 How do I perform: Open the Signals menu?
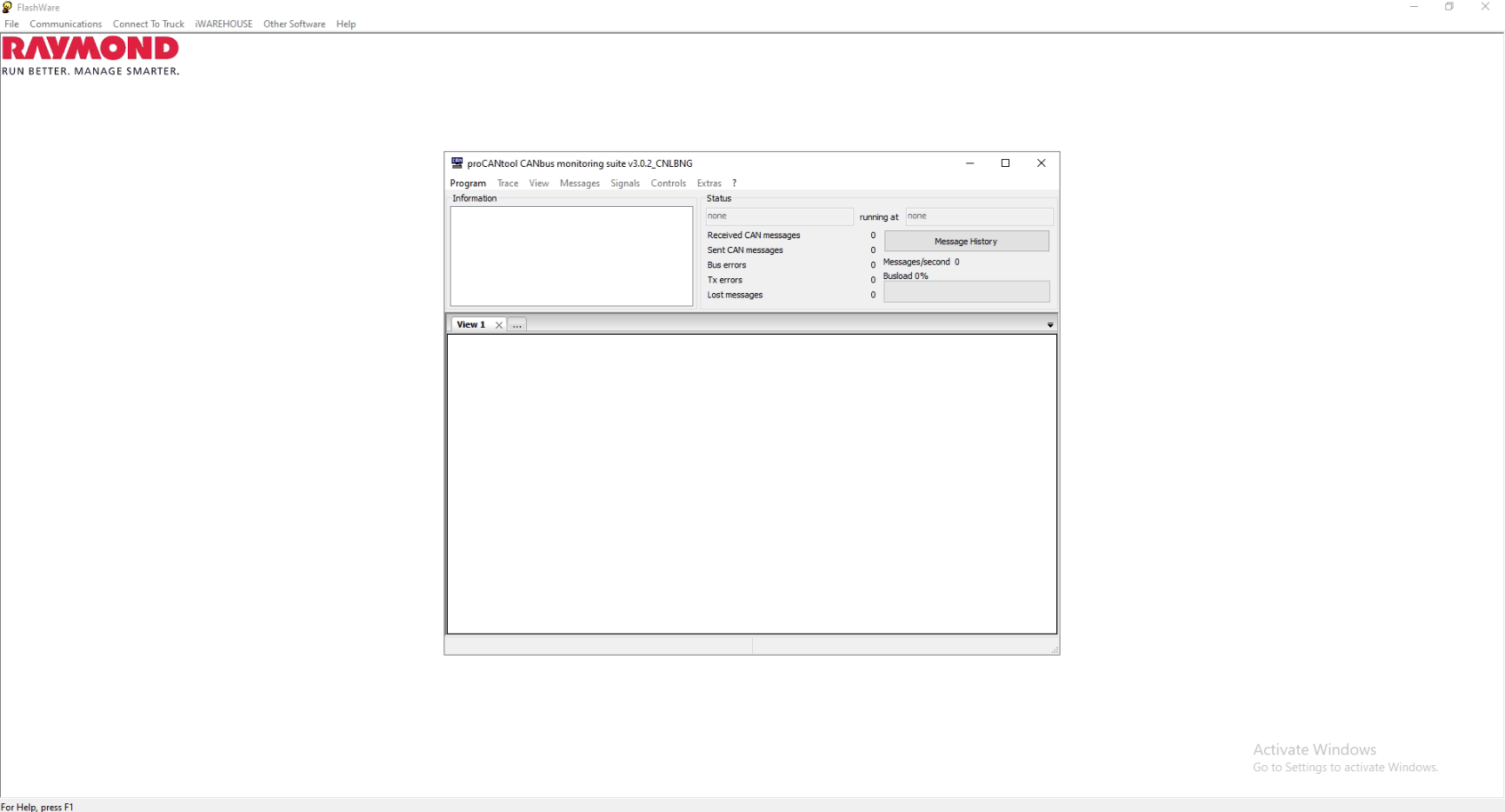point(624,183)
